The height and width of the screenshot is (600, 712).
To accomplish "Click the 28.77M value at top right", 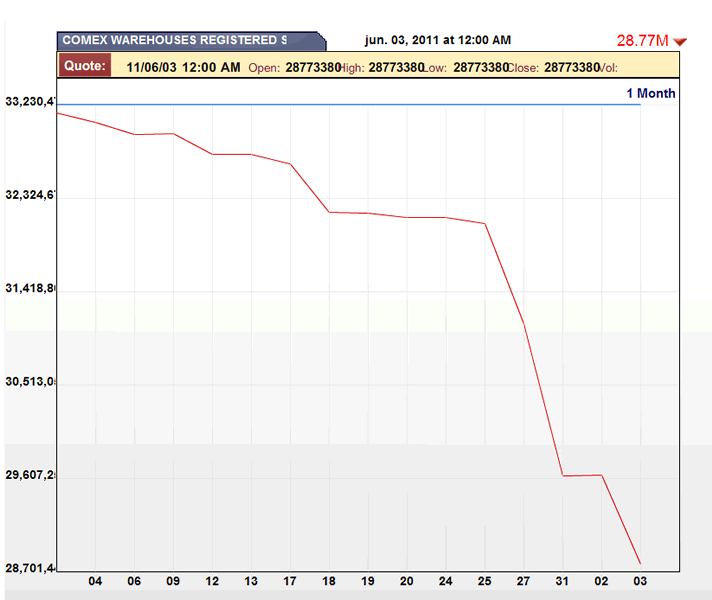I will 641,41.
